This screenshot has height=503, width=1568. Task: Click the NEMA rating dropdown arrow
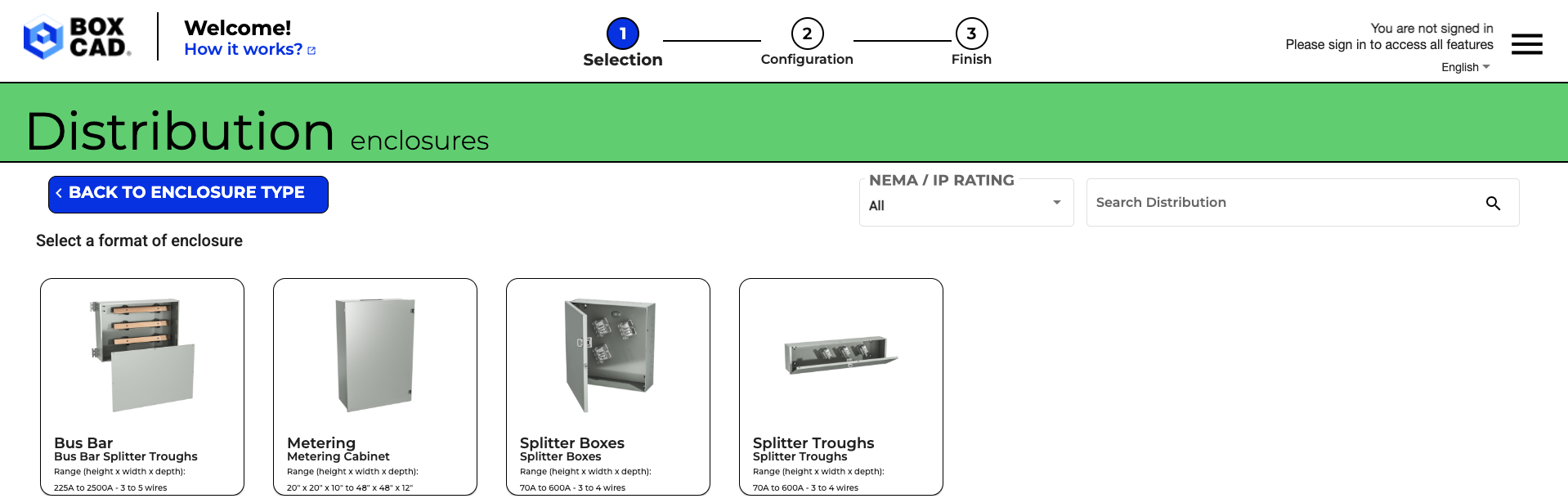coord(1057,202)
